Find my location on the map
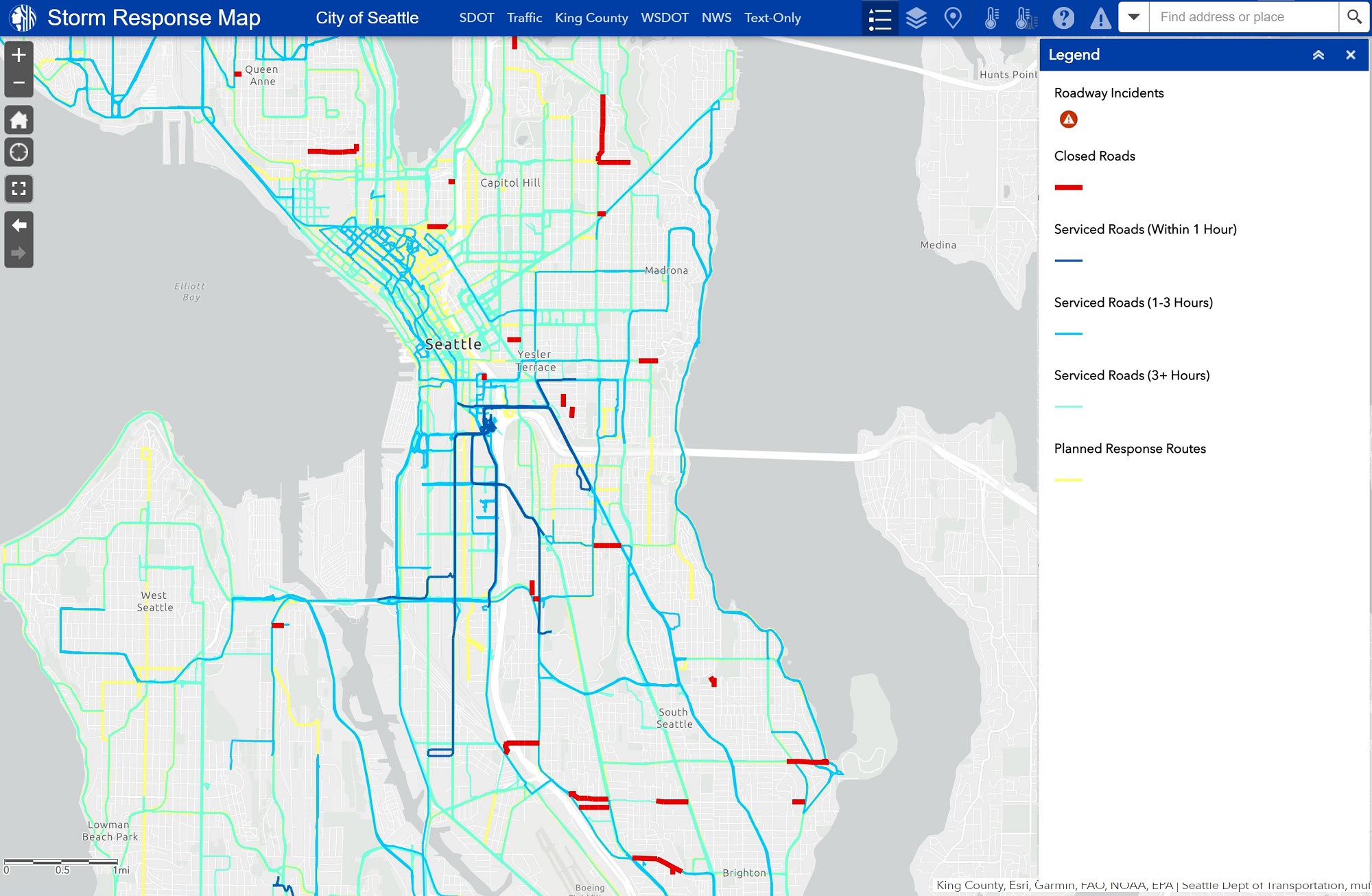1372x896 pixels. 19,152
